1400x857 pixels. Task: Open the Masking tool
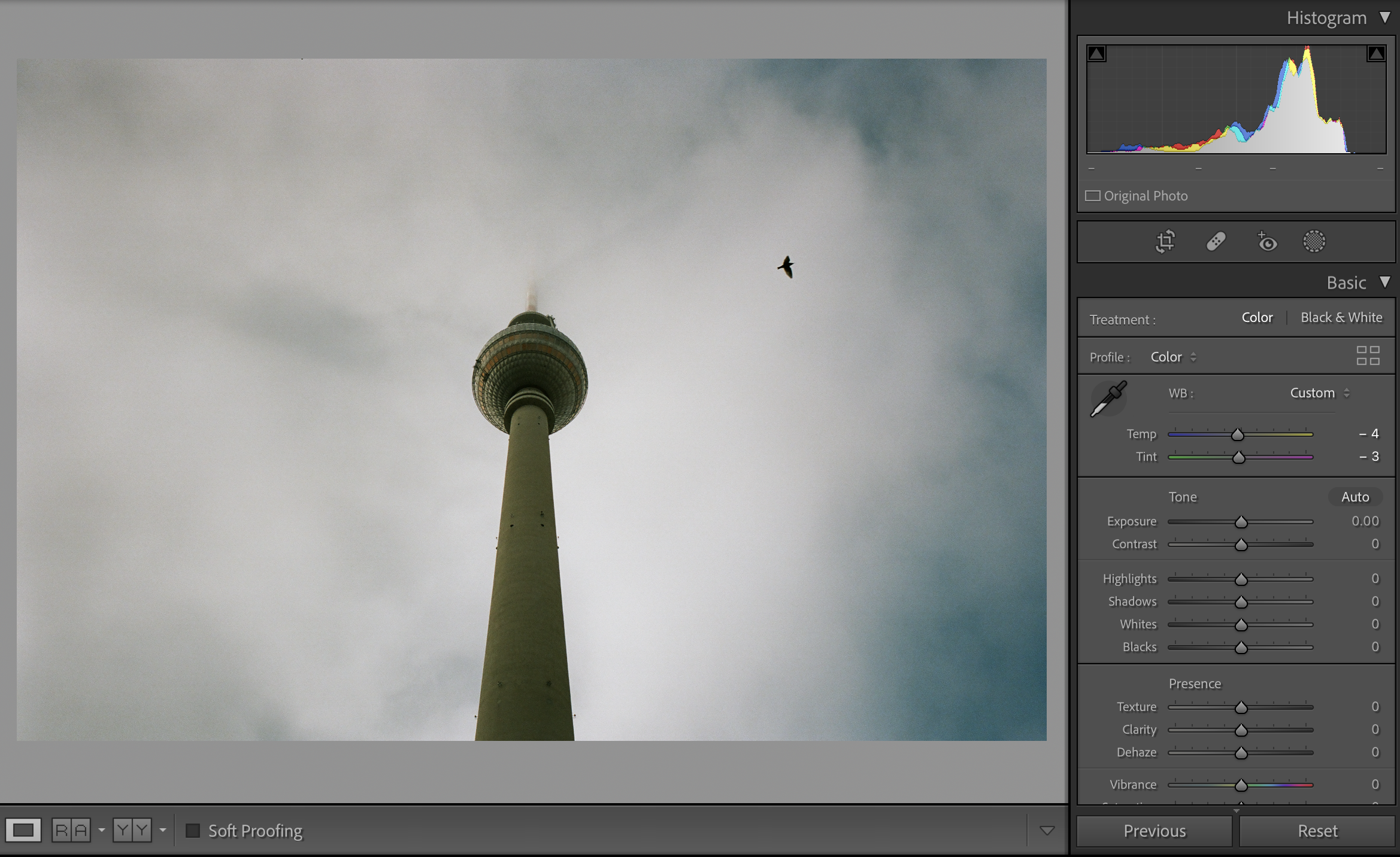1314,242
